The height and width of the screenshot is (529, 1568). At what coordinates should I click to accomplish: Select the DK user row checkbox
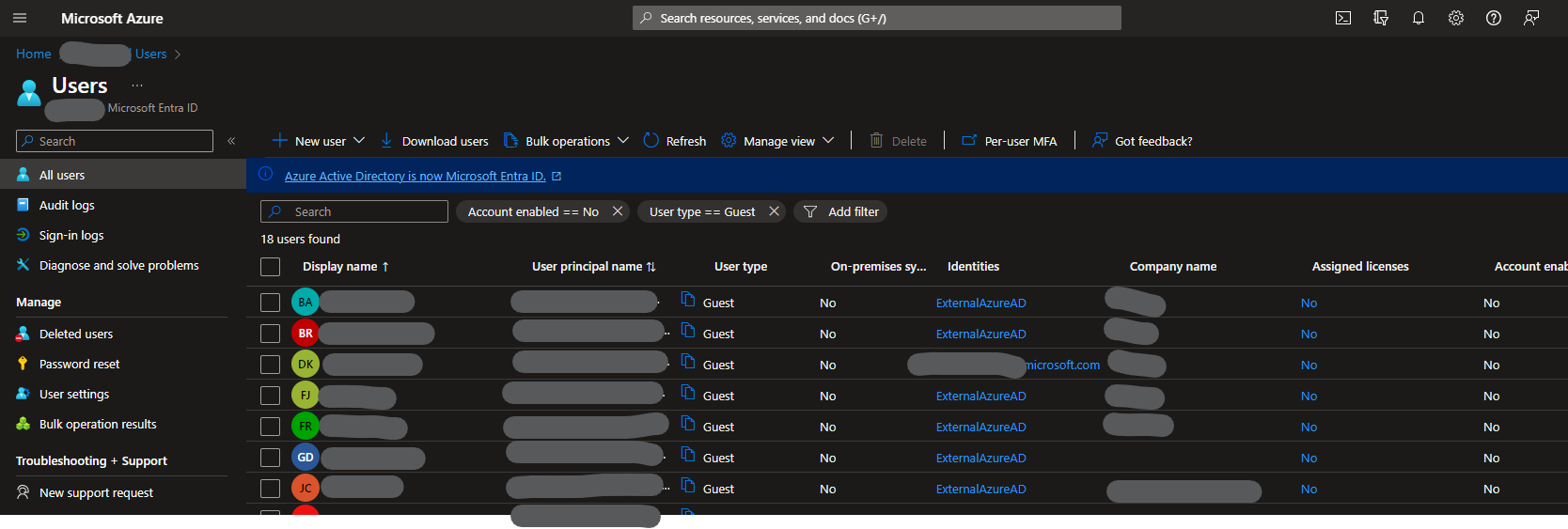271,365
